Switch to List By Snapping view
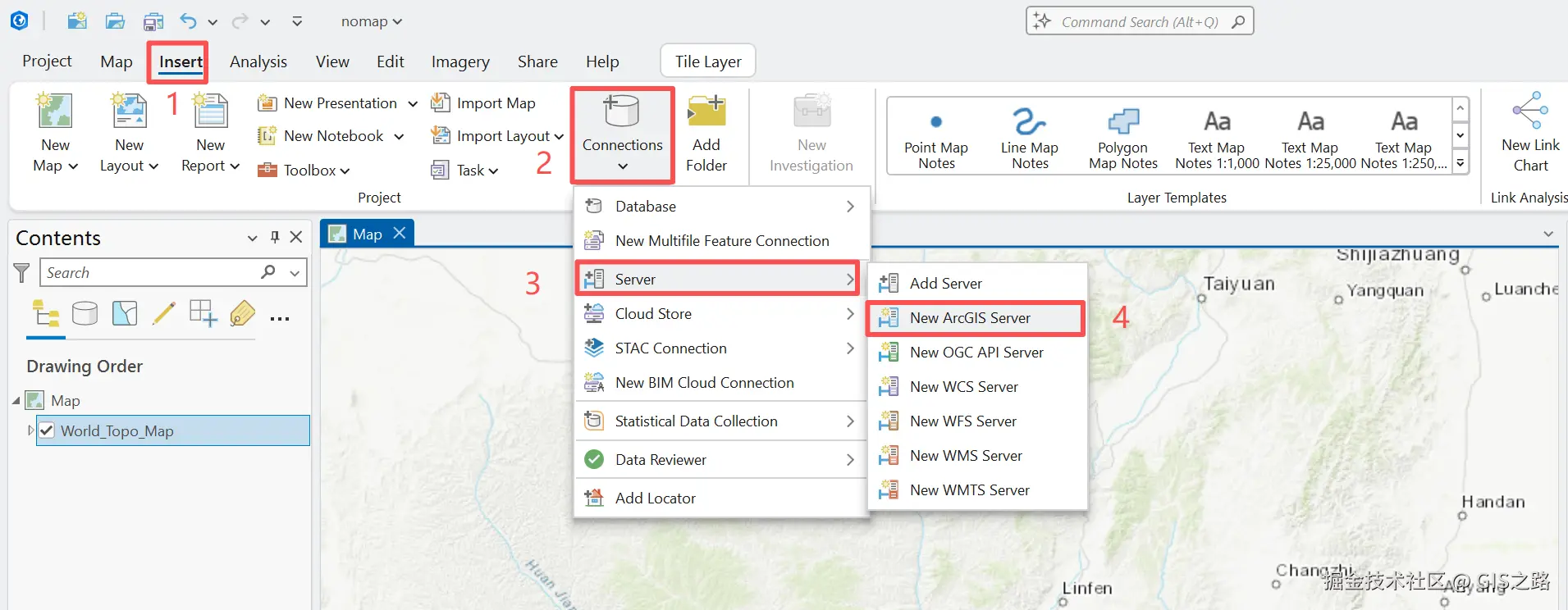This screenshot has width=1568, height=610. point(203,313)
